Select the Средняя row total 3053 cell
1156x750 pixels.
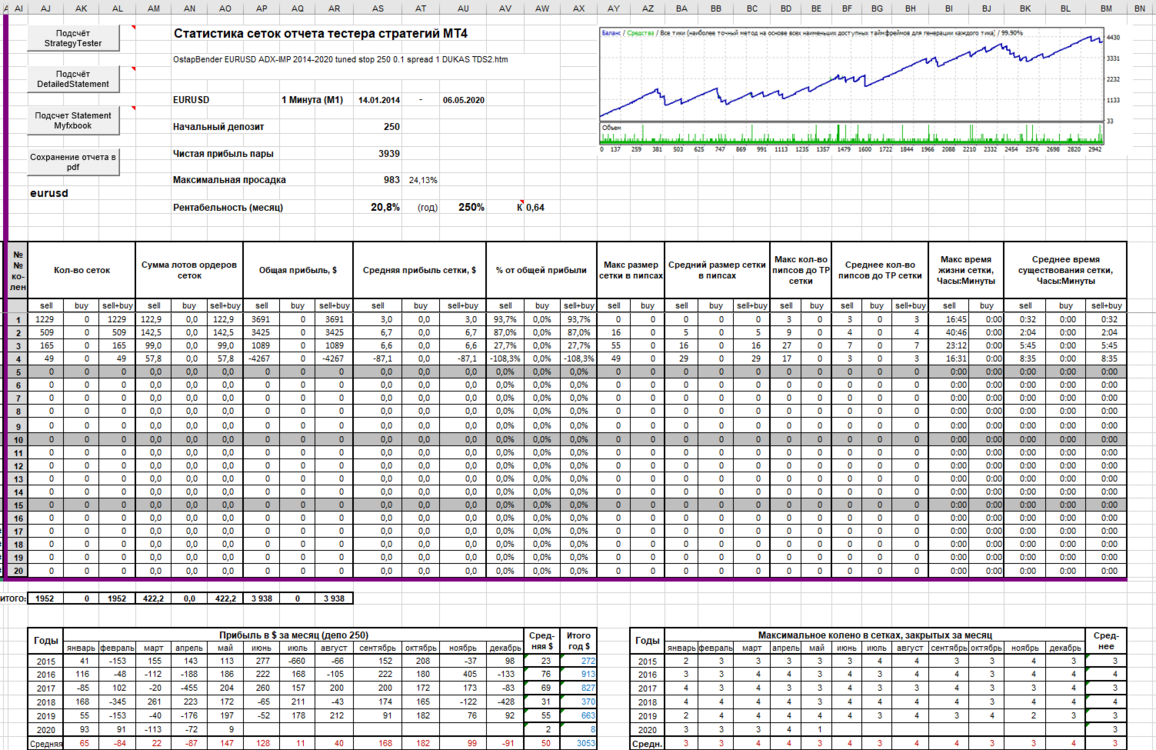coord(579,743)
